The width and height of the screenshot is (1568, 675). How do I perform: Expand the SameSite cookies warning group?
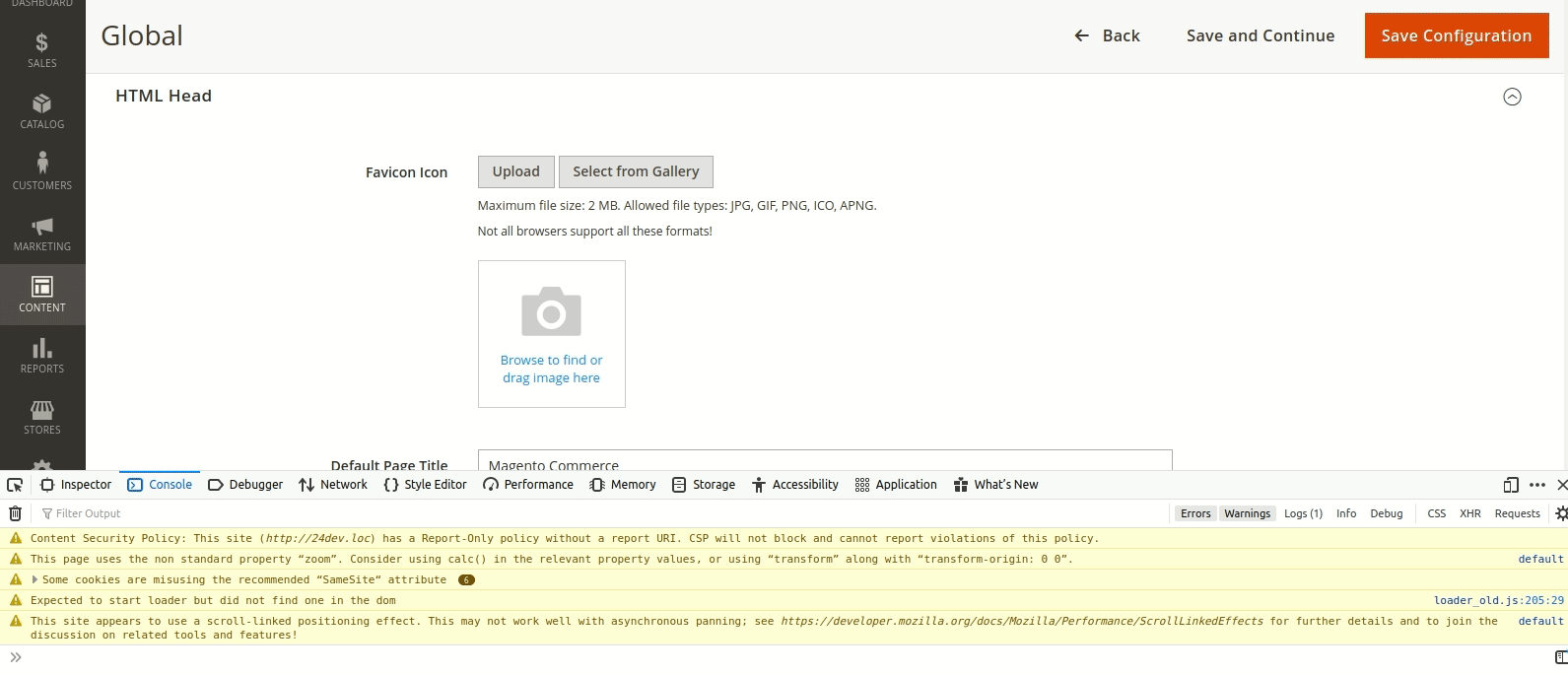34,580
